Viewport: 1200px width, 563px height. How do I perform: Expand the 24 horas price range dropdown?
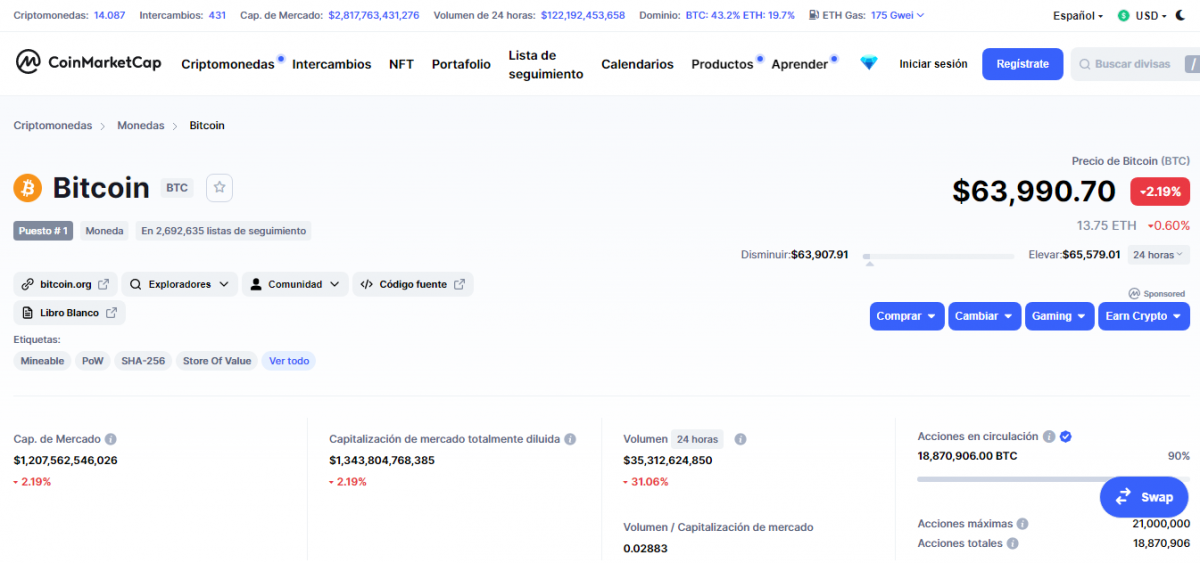point(1158,255)
